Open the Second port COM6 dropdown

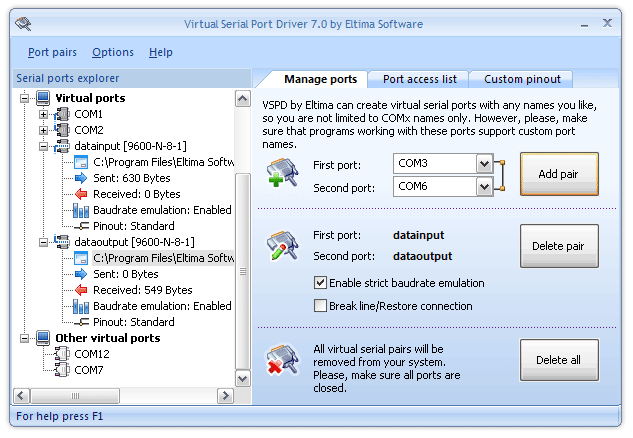coord(484,187)
